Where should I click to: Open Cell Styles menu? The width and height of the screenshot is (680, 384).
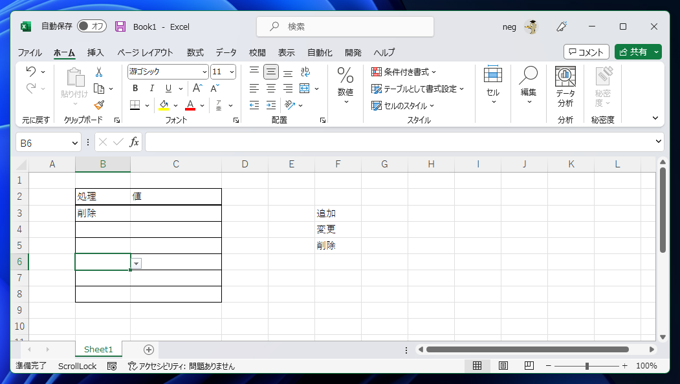(402, 105)
